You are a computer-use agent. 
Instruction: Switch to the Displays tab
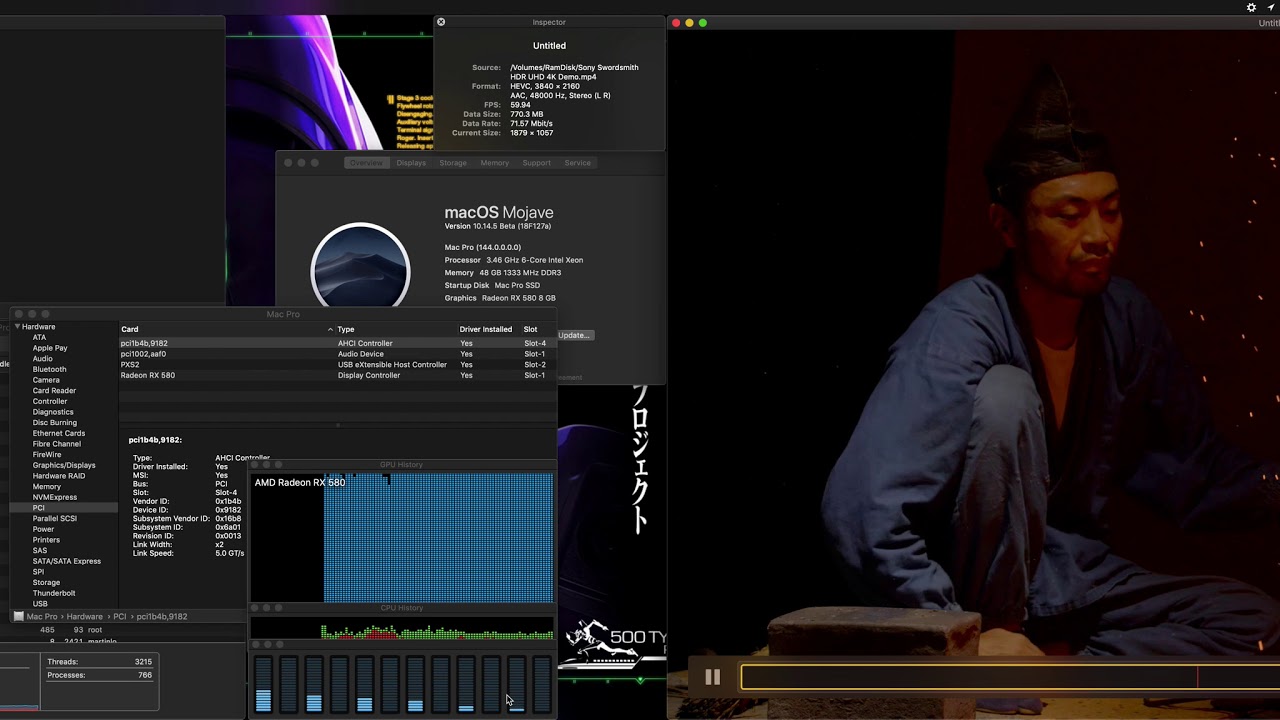pyautogui.click(x=411, y=163)
